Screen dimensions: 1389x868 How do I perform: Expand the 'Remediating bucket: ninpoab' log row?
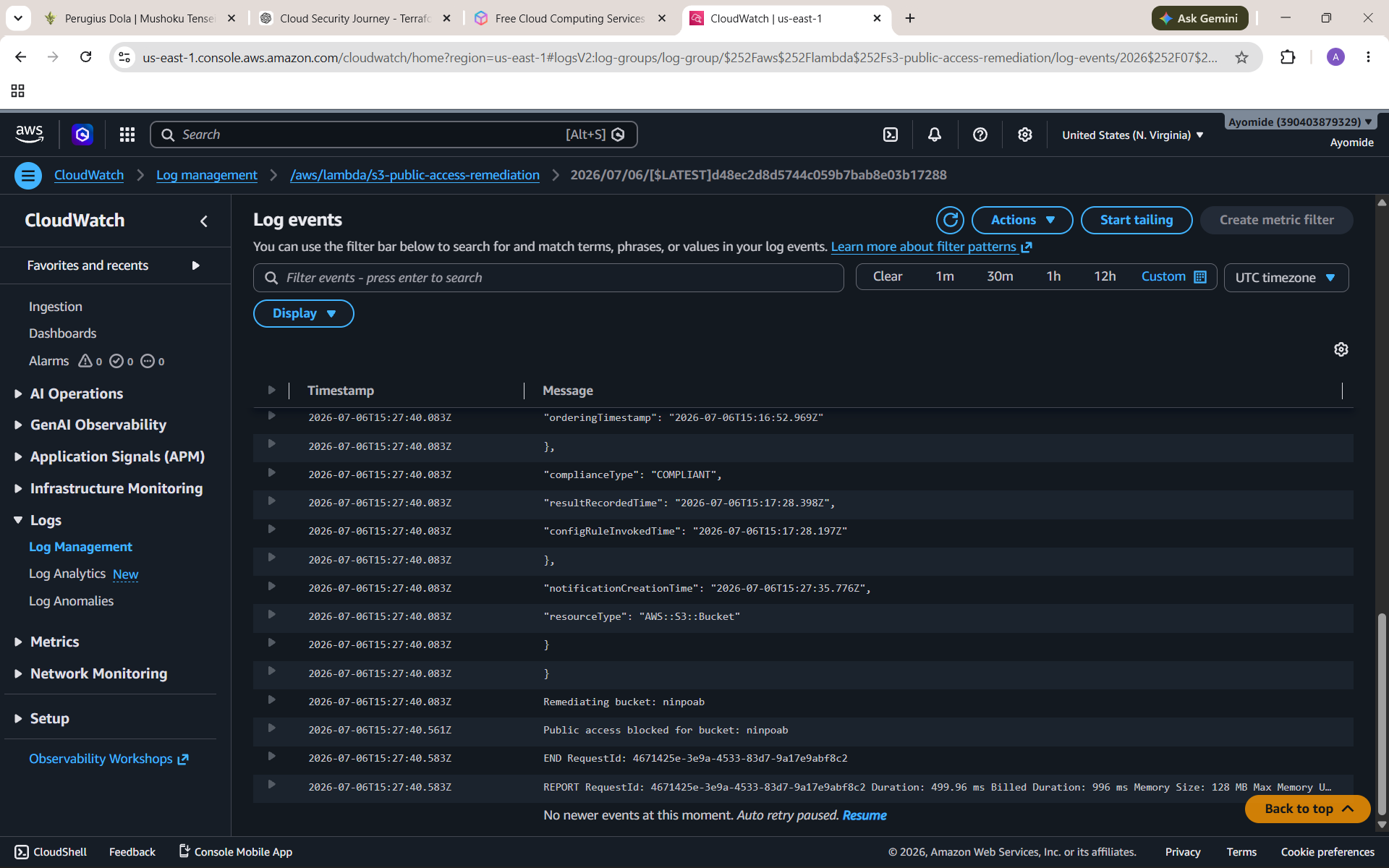point(271,700)
